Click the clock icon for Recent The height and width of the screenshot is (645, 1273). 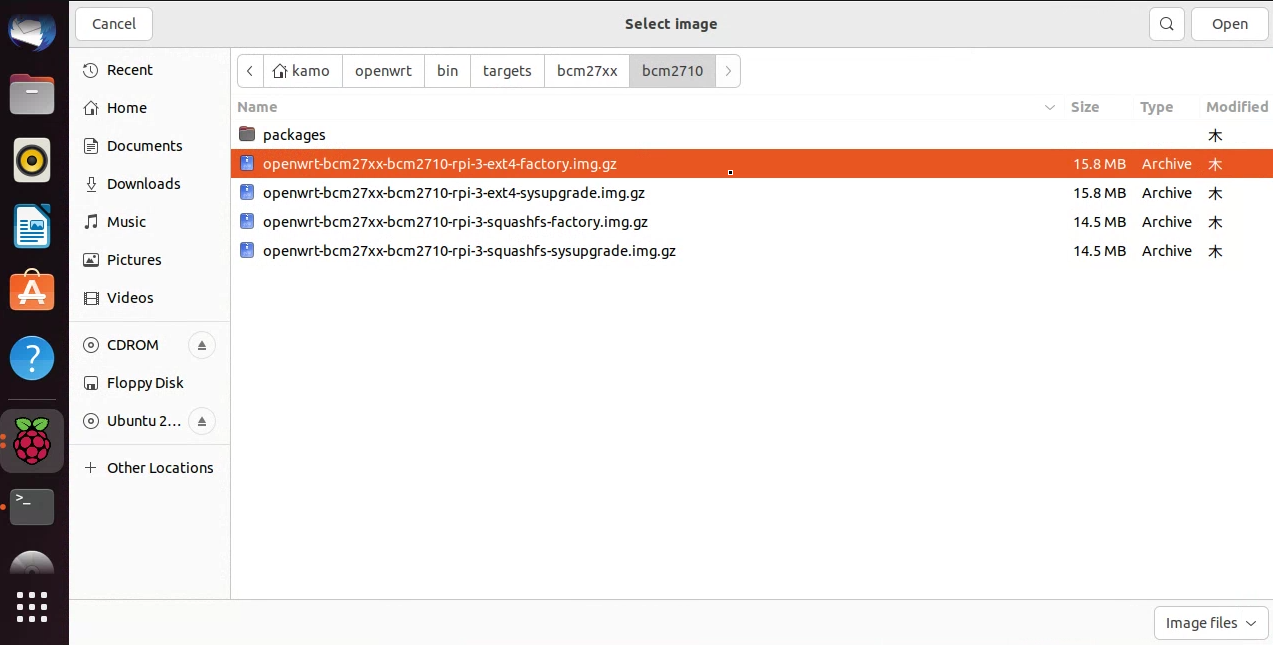(92, 70)
